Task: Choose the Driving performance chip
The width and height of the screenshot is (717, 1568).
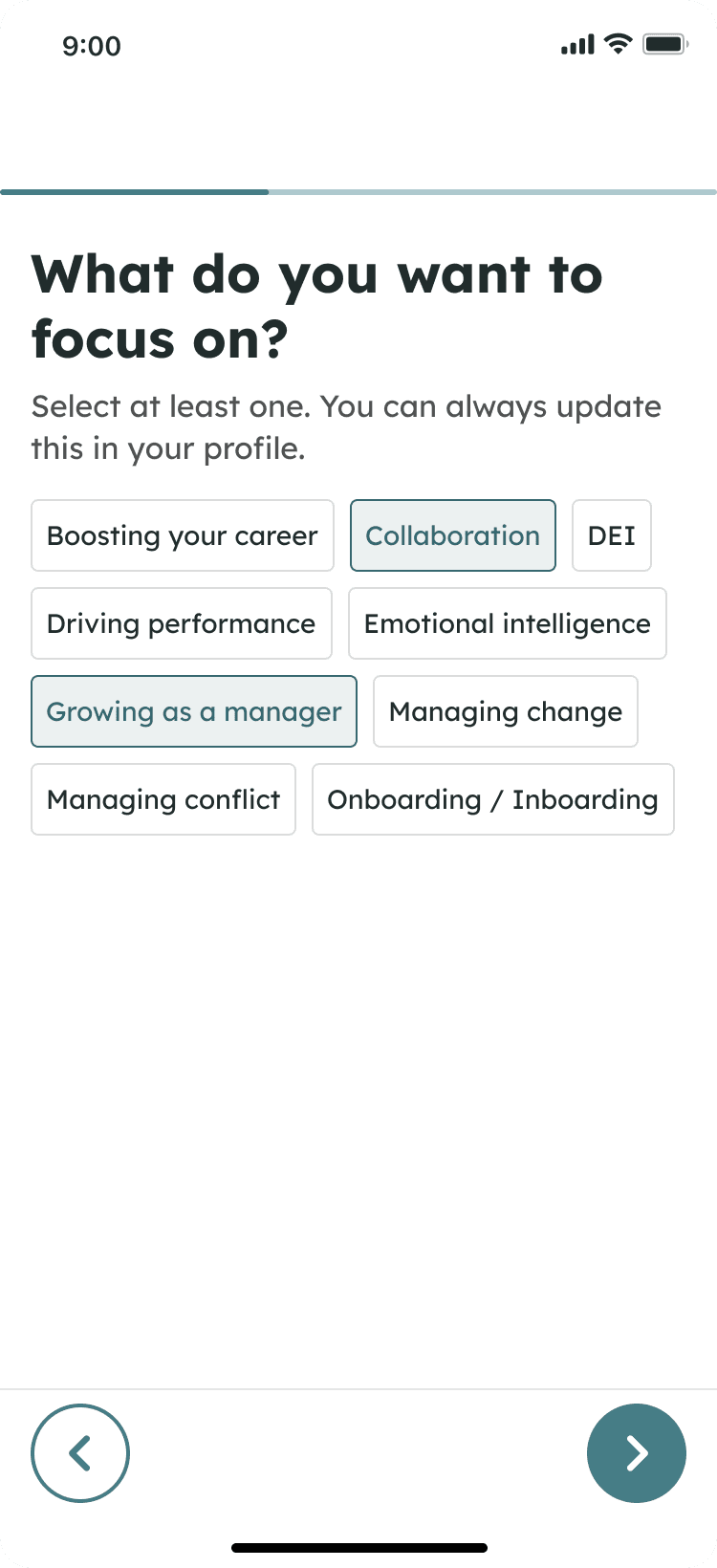Action: (182, 623)
